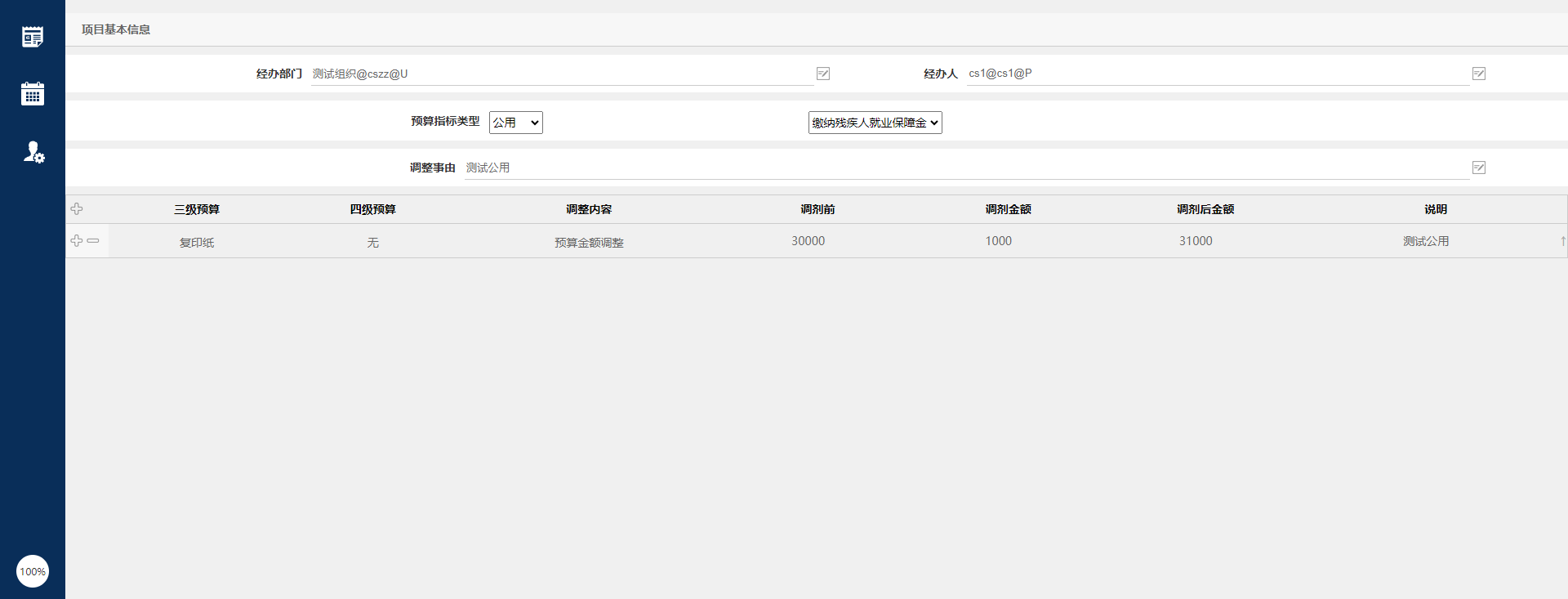Viewport: 1568px width, 599px height.
Task: Click the up arrow at row end
Action: pyautogui.click(x=1563, y=241)
